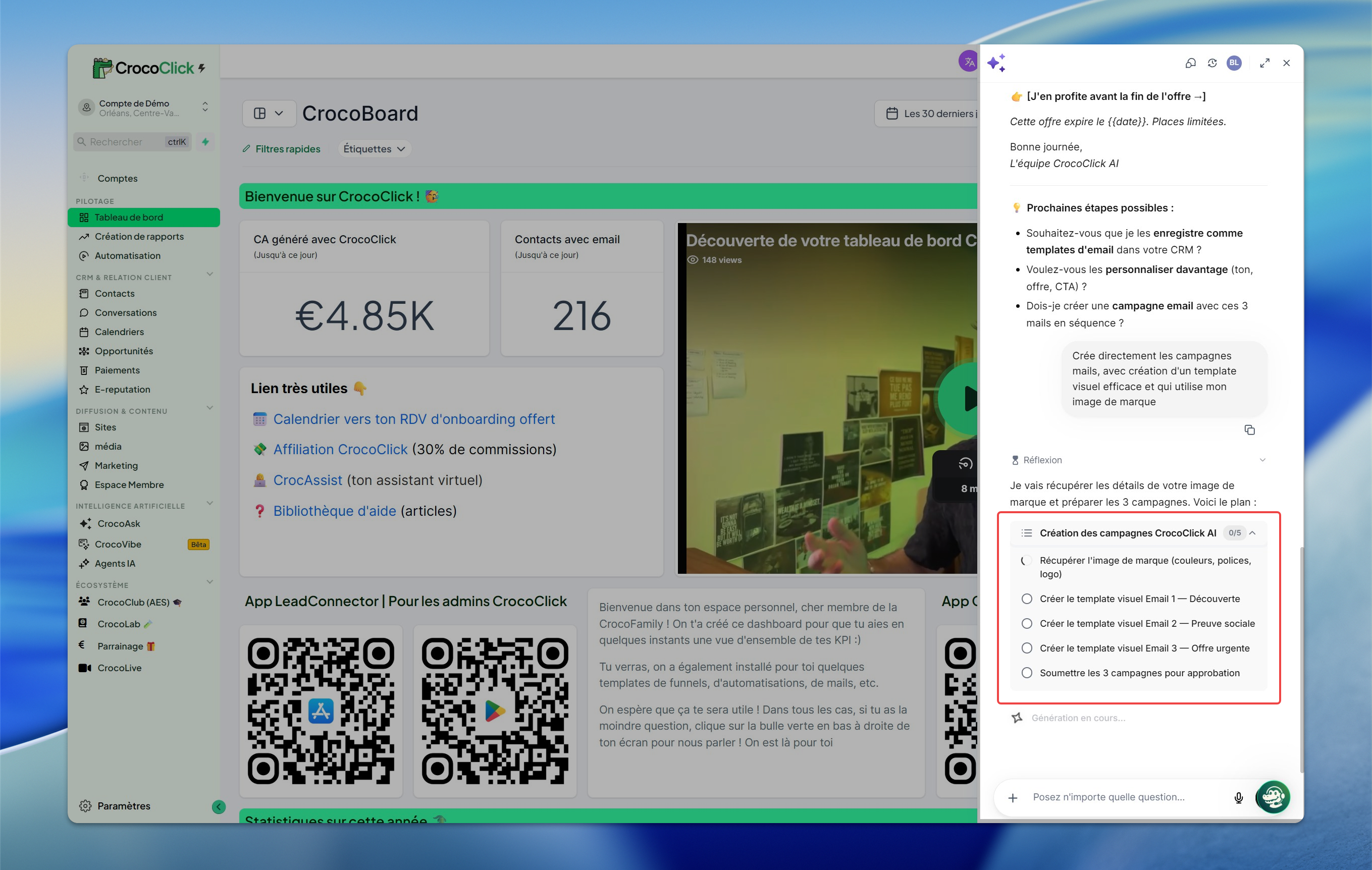1372x870 pixels.
Task: Click the Marketing paper-plane icon
Action: tap(84, 466)
